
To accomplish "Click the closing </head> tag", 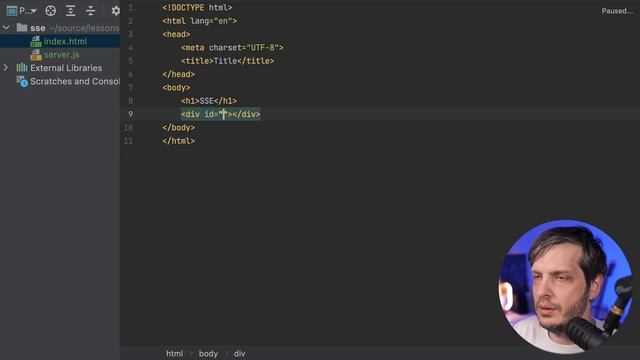I will click(178, 74).
